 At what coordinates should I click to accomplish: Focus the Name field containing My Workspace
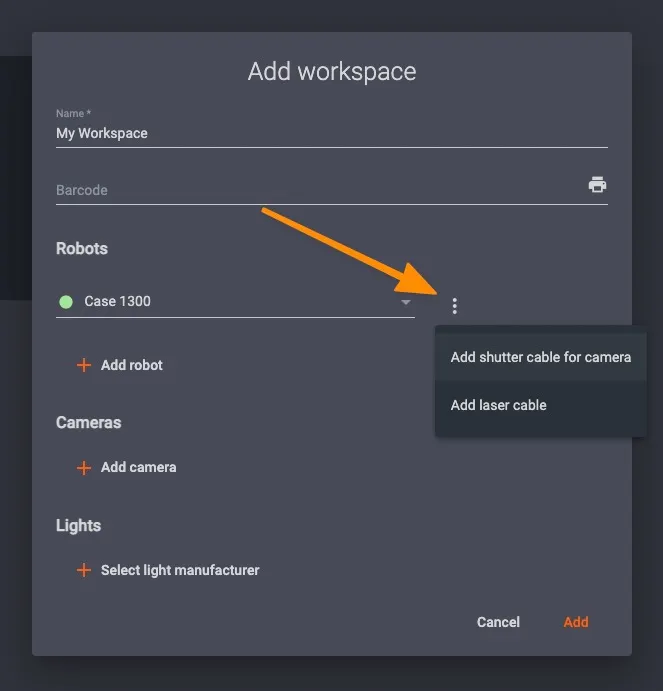(332, 133)
